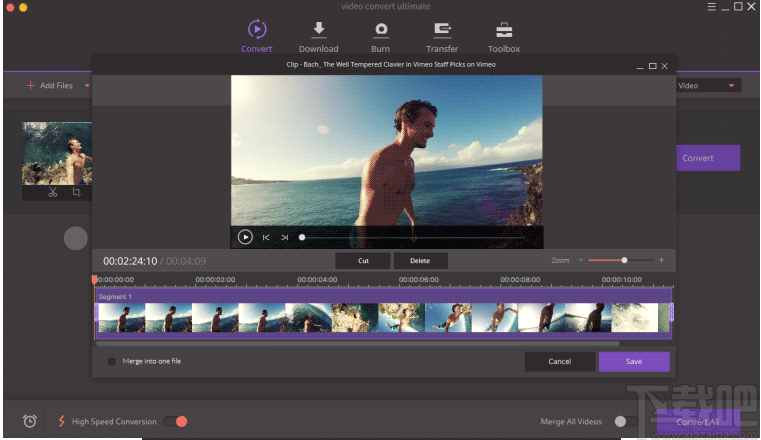The image size is (761, 440).
Task: Skip to next frame in player
Action: pyautogui.click(x=285, y=238)
